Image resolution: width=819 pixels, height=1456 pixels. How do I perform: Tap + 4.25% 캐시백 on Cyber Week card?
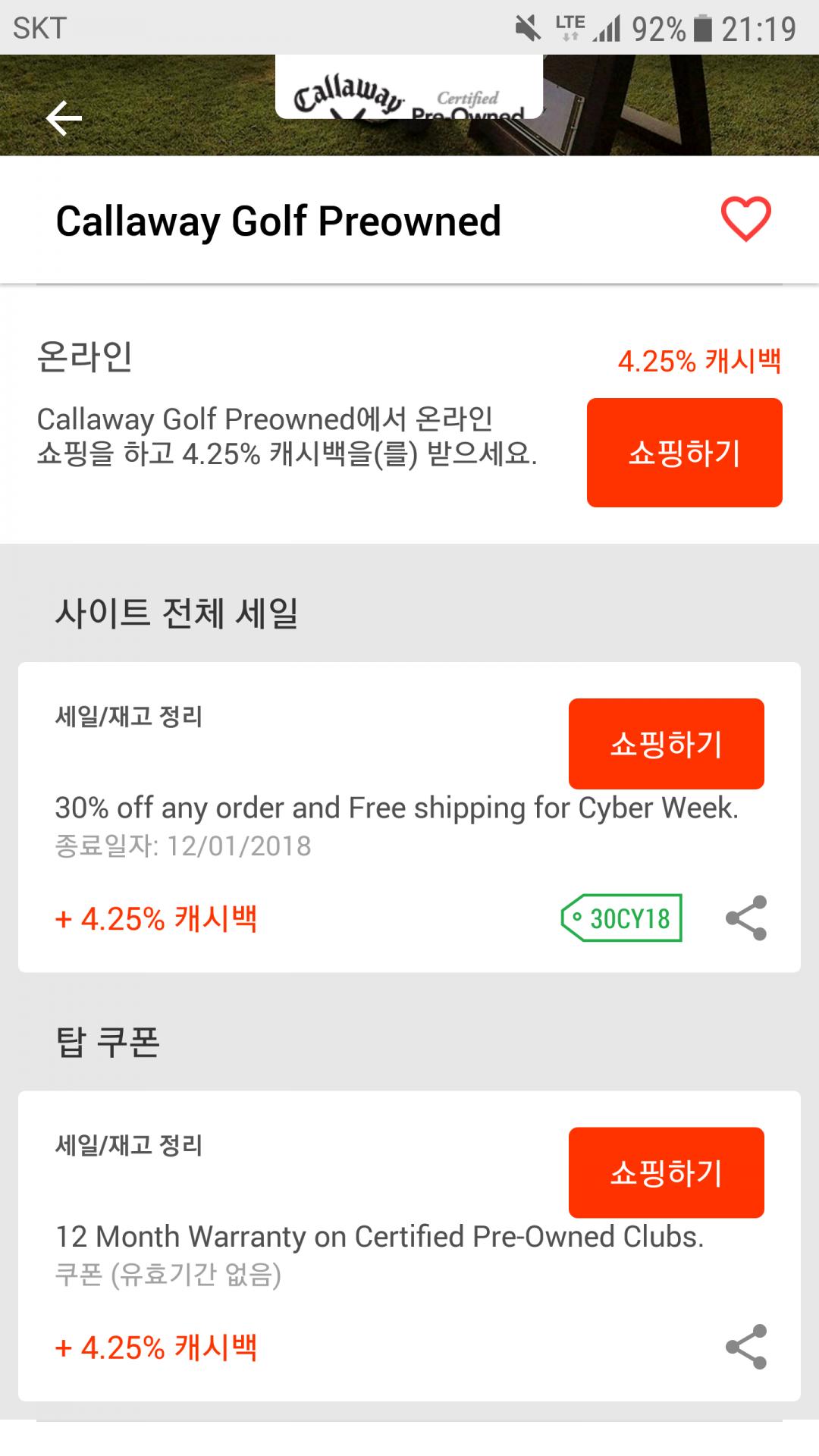point(156,919)
